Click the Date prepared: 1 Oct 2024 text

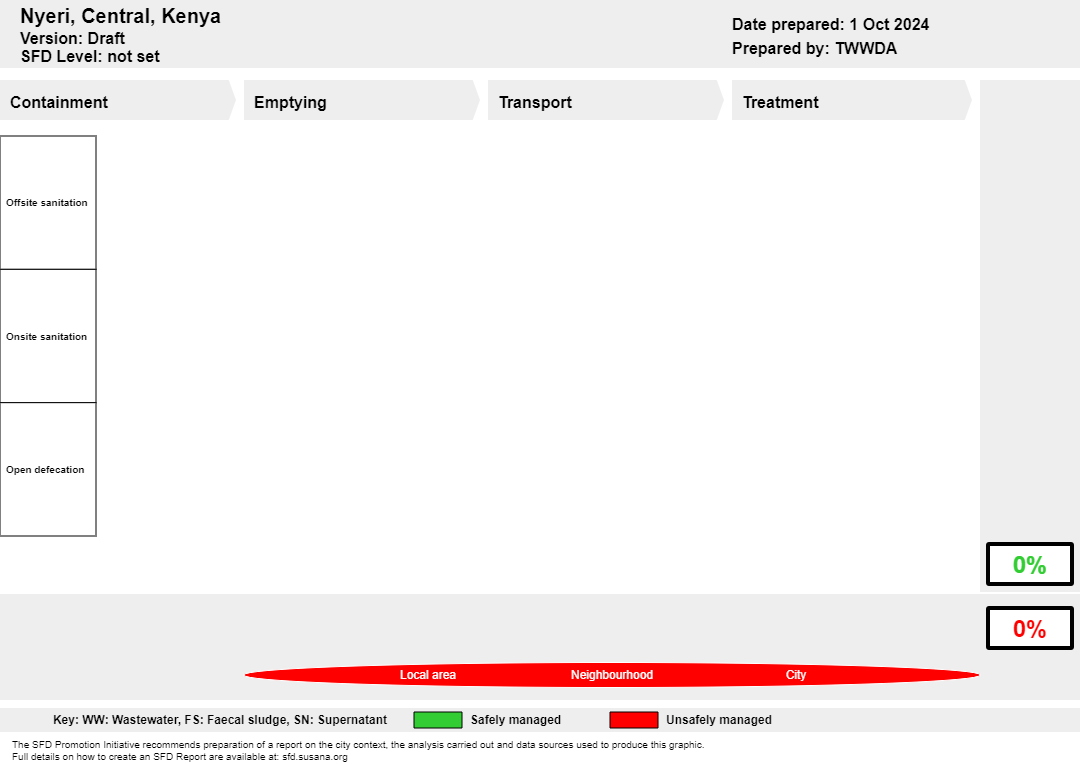point(830,24)
